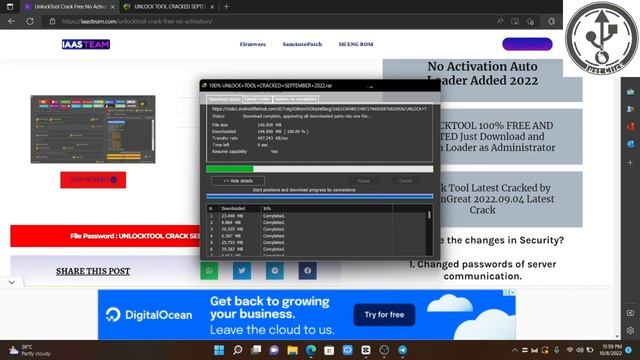Open Windows Start menu

[219, 350]
